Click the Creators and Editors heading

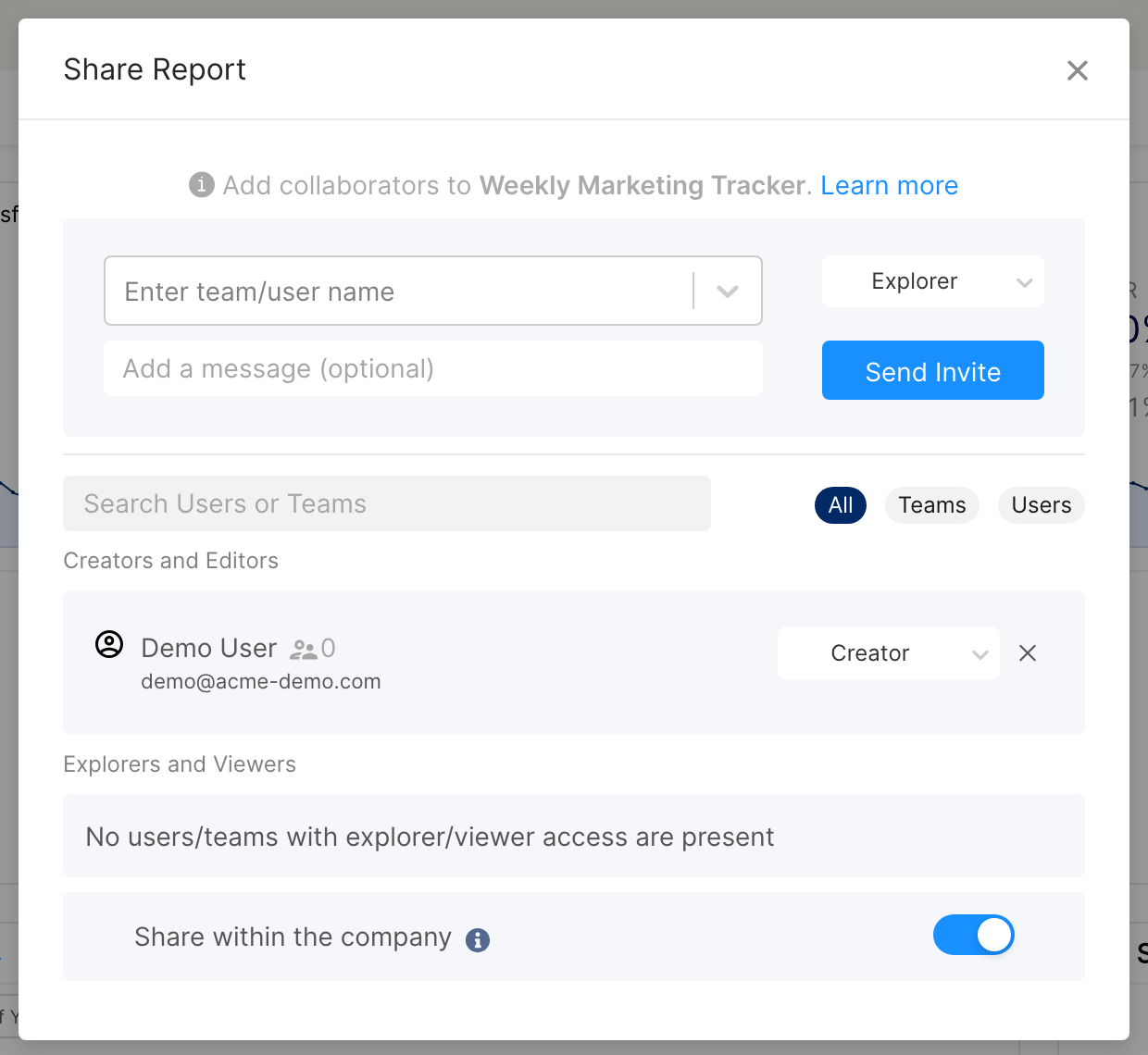(x=170, y=561)
